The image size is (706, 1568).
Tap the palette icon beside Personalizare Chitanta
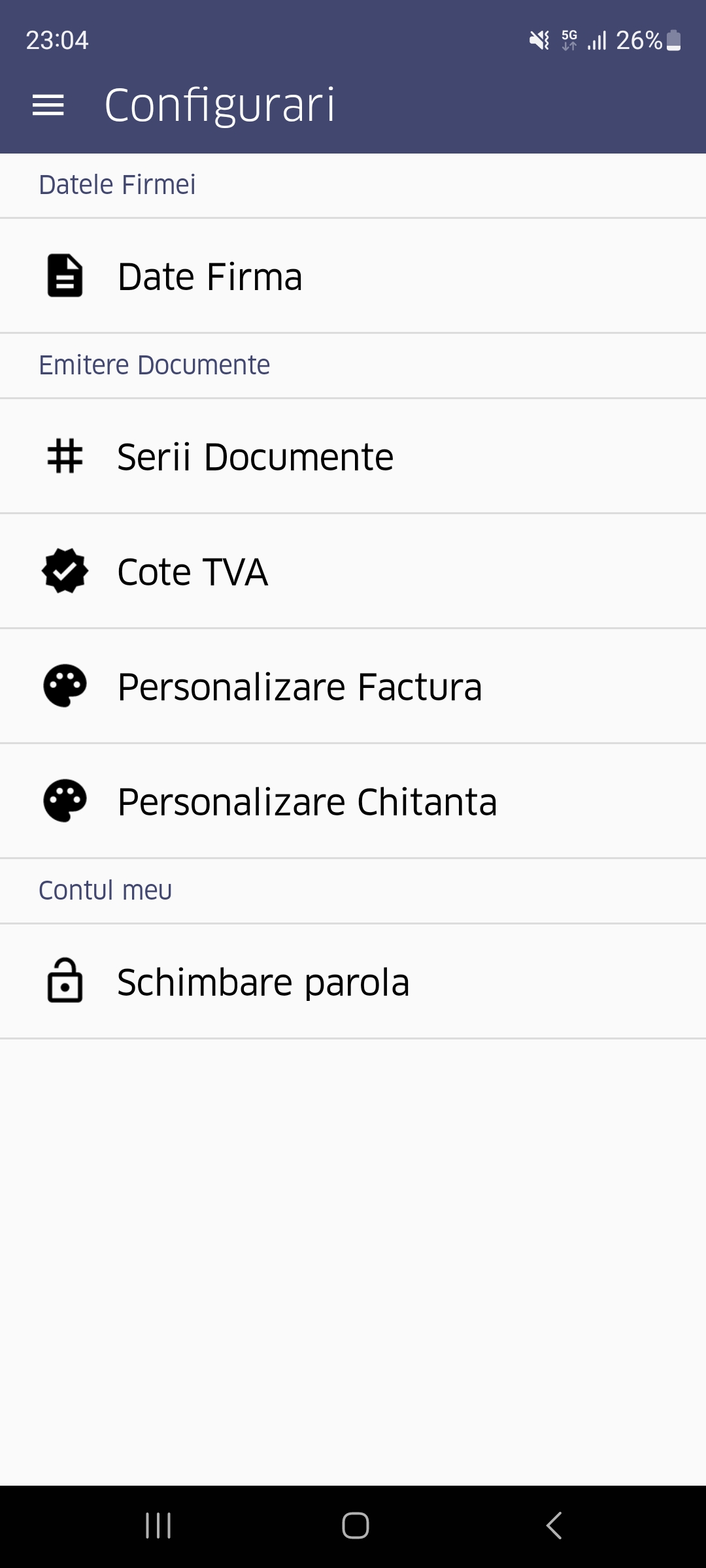(65, 801)
